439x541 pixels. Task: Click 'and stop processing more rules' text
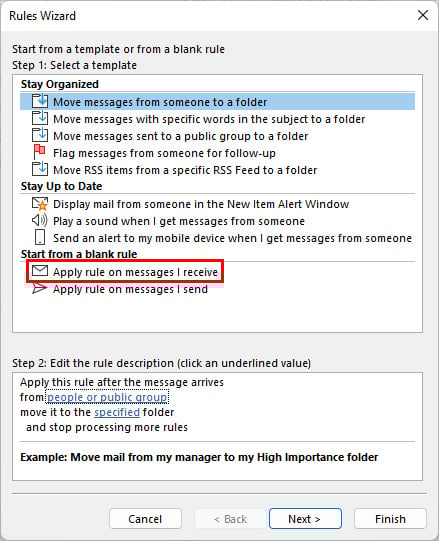pos(107,427)
